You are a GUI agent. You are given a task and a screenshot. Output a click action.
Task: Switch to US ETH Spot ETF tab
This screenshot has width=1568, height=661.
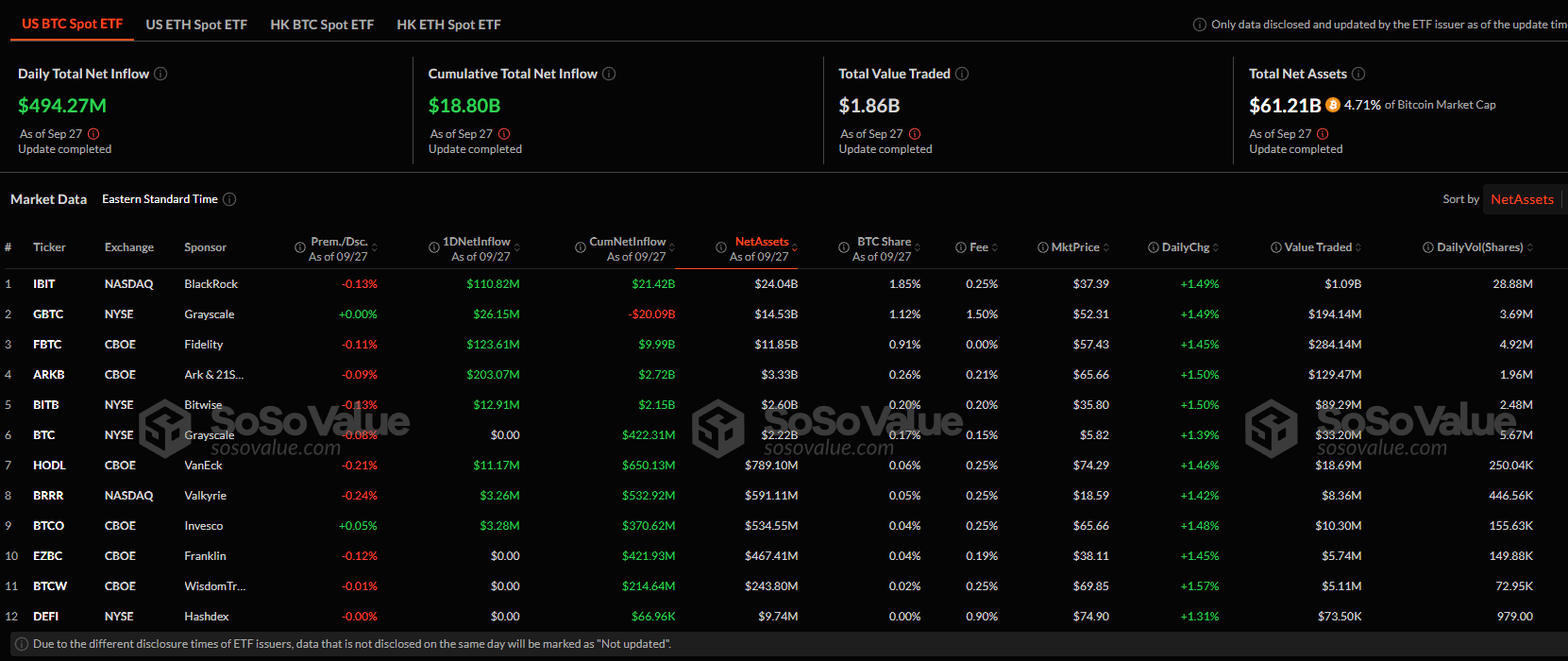[x=196, y=25]
